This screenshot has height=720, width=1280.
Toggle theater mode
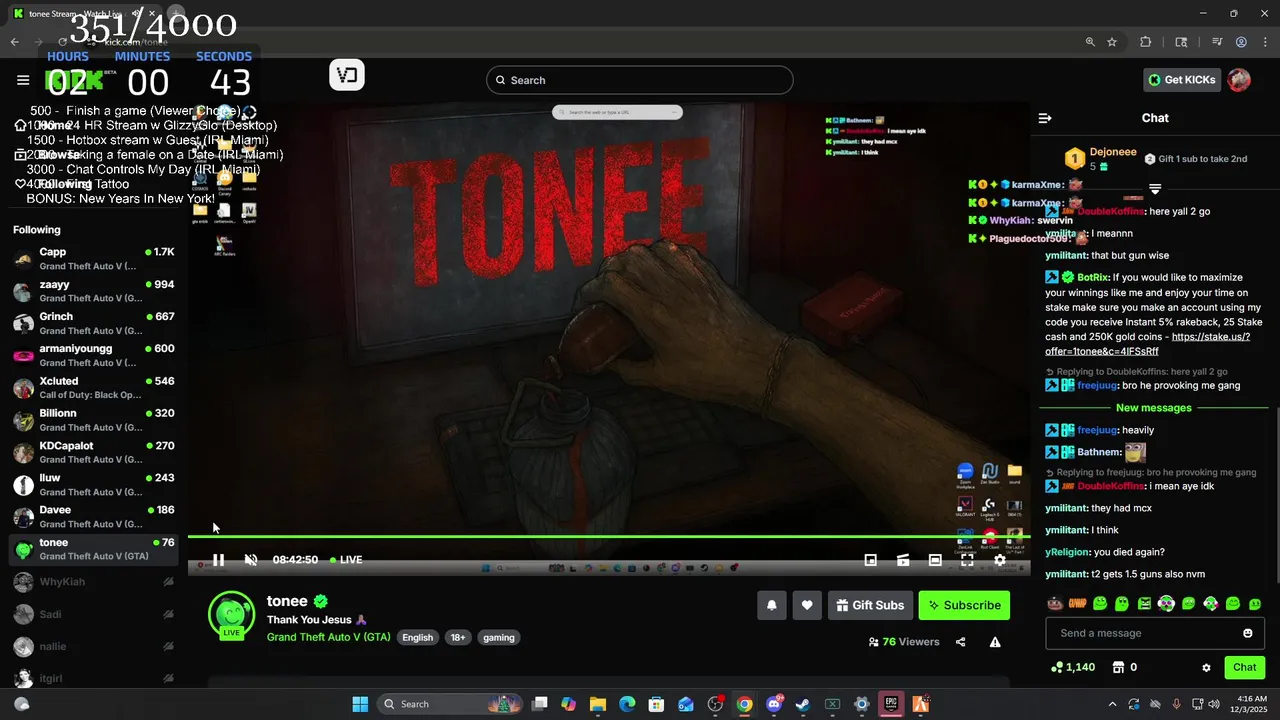pyautogui.click(x=935, y=560)
